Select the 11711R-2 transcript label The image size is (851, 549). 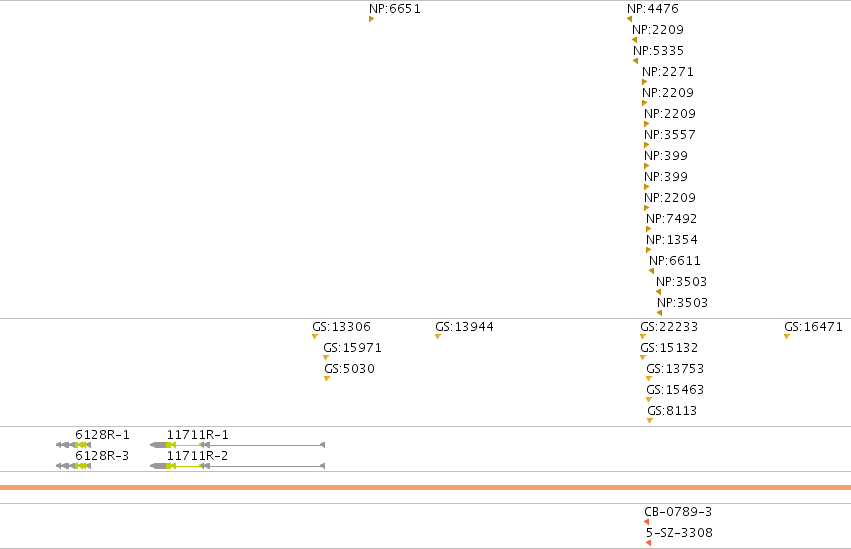tap(198, 456)
